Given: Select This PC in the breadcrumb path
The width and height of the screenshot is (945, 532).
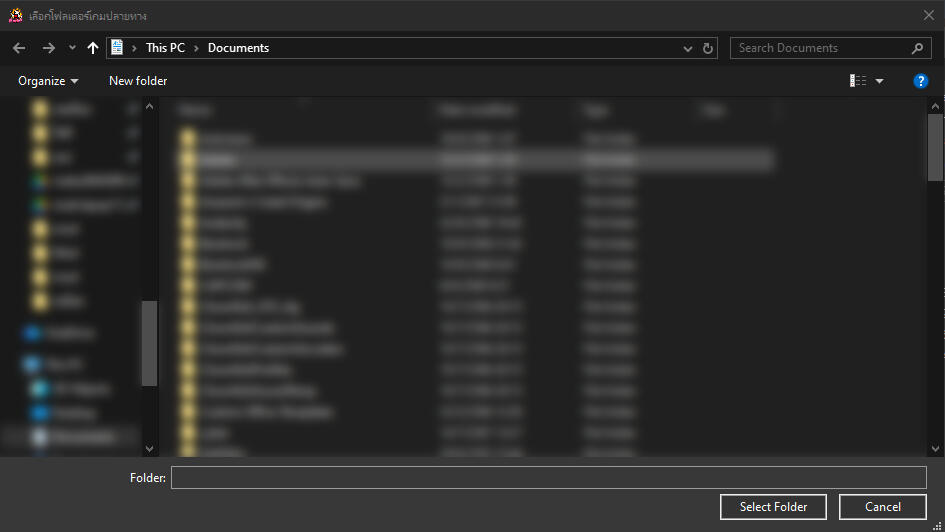Looking at the screenshot, I should 164,48.
